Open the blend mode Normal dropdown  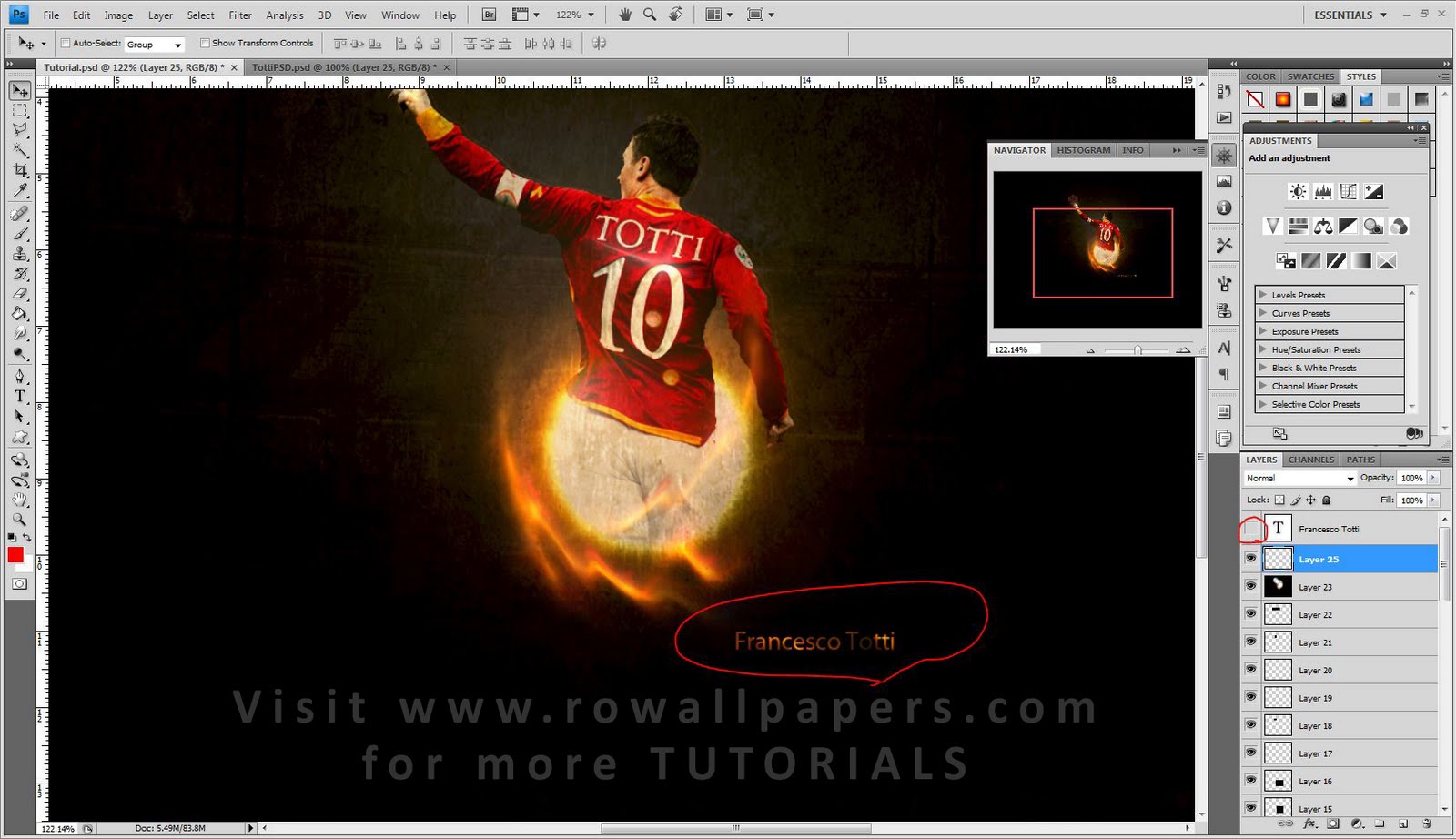tap(1299, 478)
